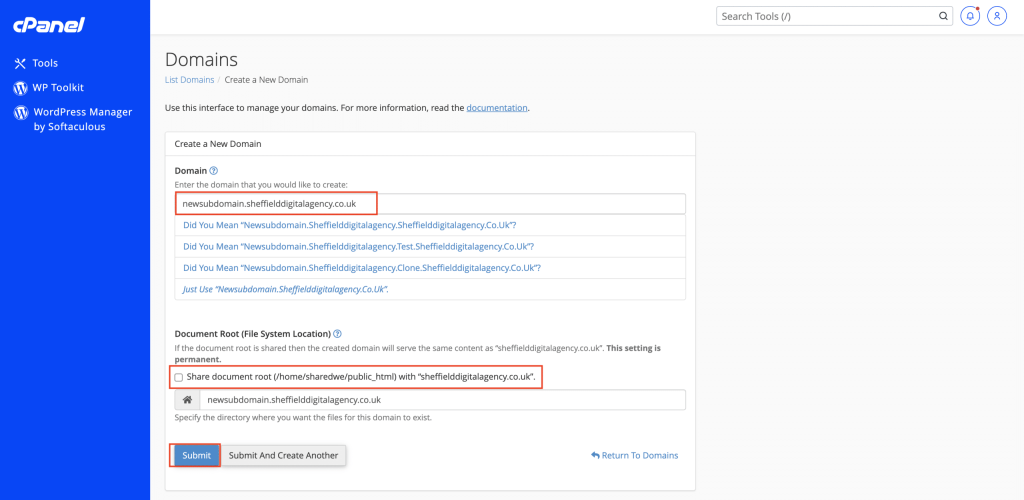This screenshot has width=1024, height=500.
Task: Click Submit And Create Another
Action: coord(283,455)
